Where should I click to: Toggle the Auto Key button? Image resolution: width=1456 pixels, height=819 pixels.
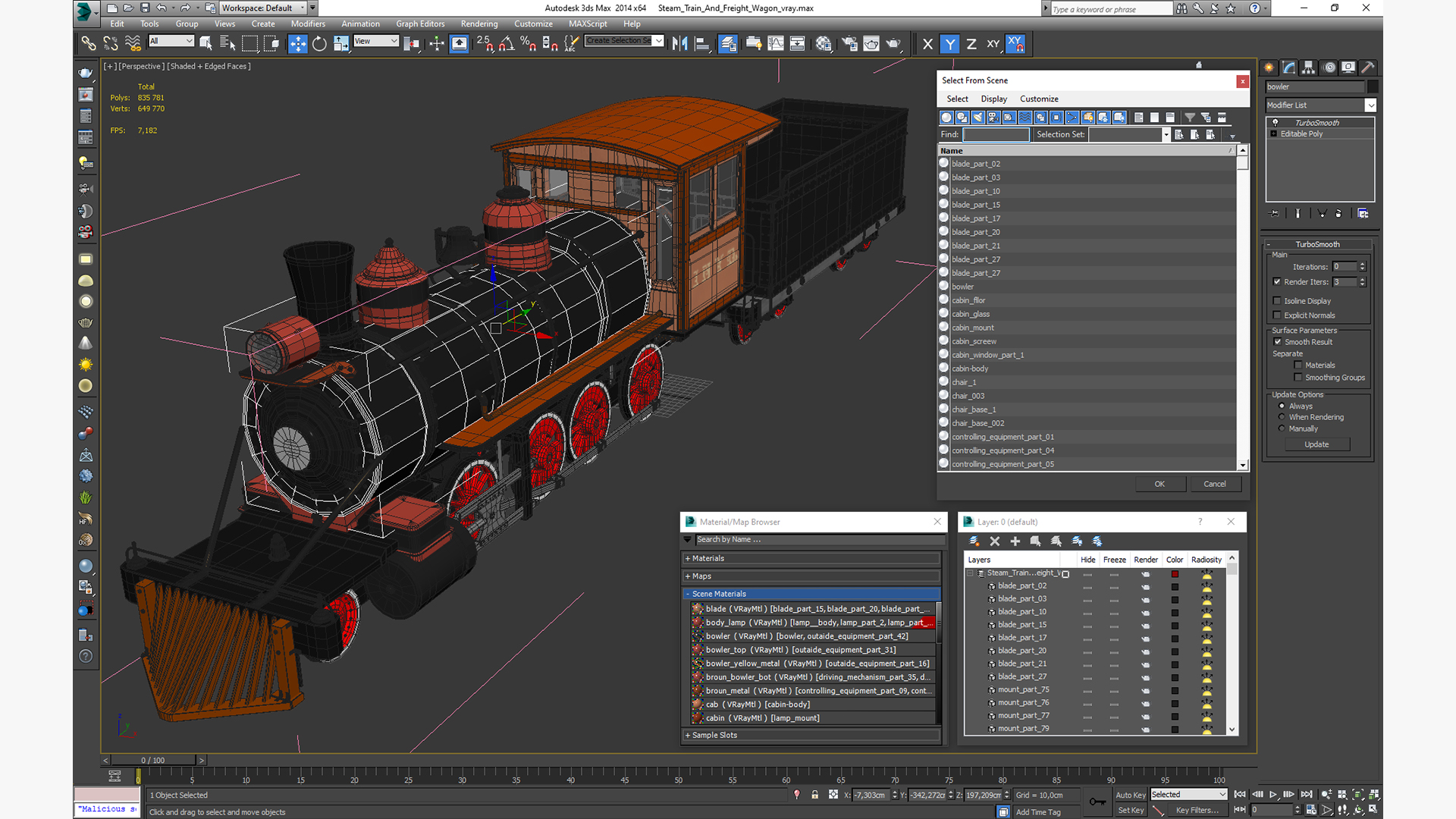(x=1130, y=795)
